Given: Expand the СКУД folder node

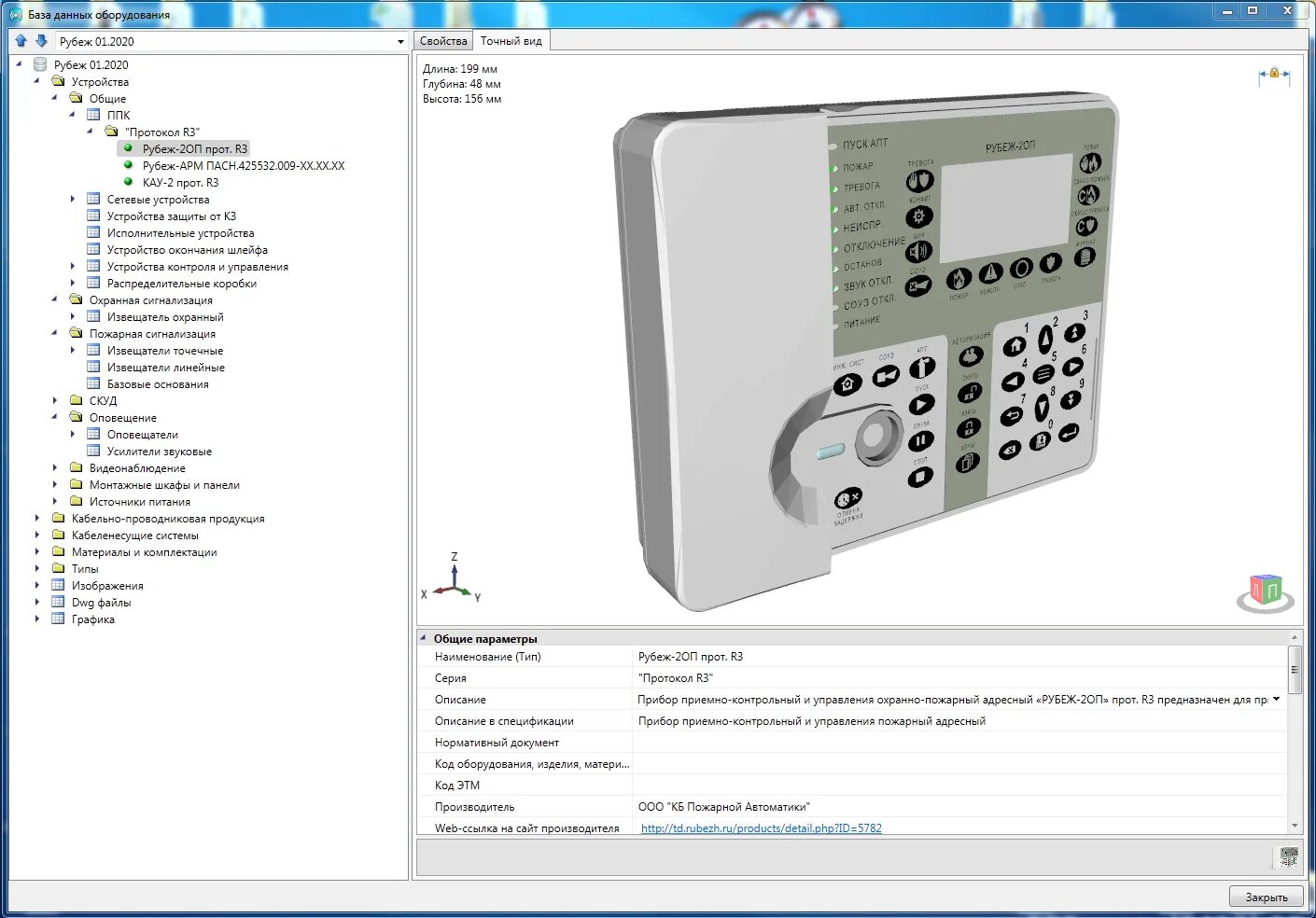Looking at the screenshot, I should tap(55, 400).
